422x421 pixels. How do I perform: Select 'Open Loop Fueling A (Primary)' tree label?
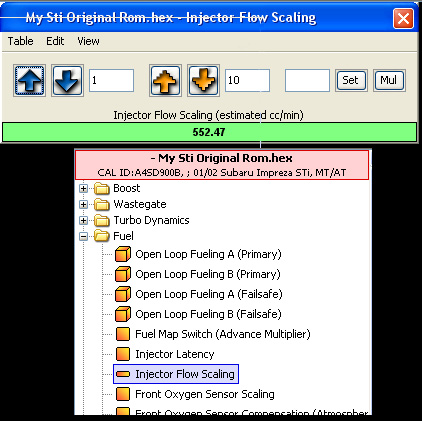pyautogui.click(x=208, y=254)
